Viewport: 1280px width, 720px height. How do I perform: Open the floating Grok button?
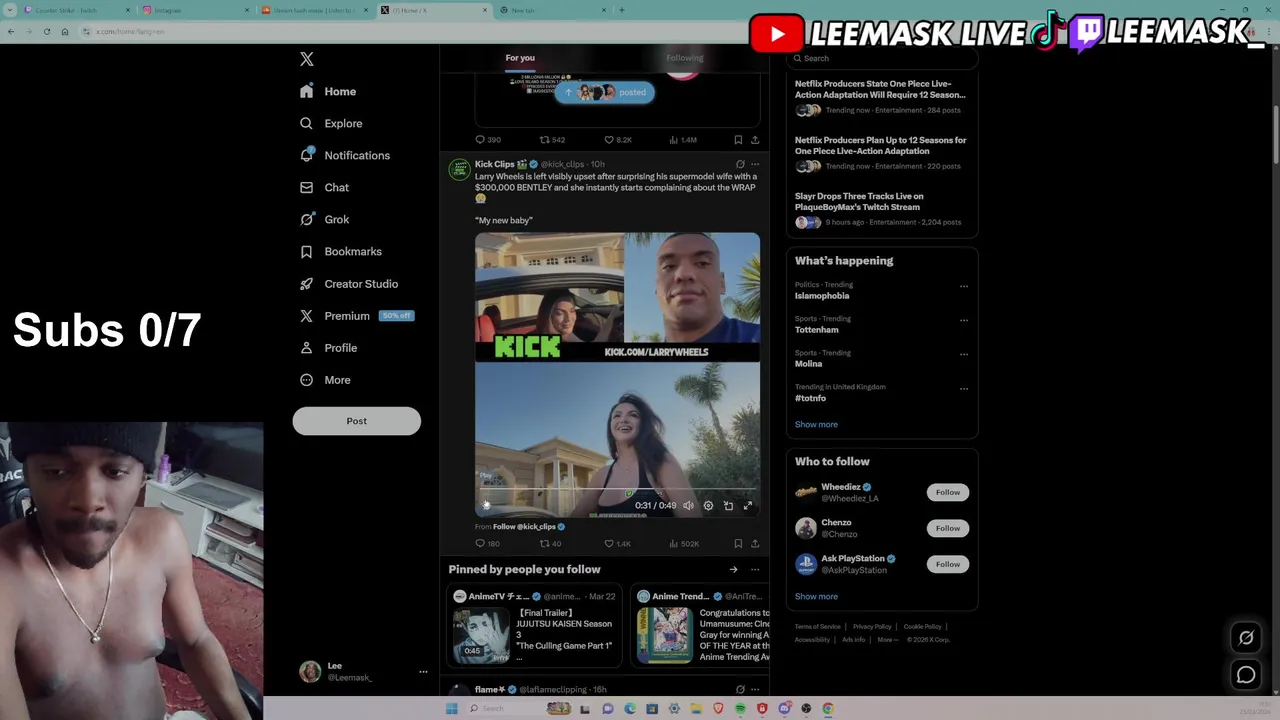coord(1246,638)
